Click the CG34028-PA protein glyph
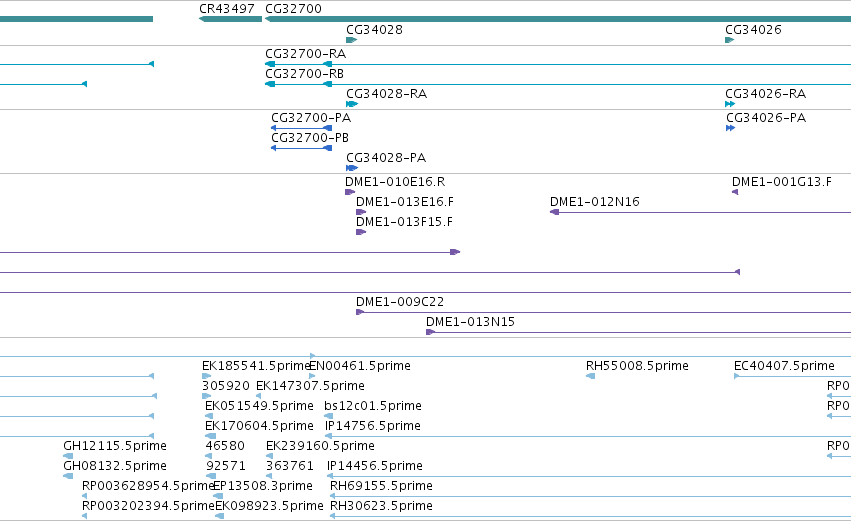 [x=352, y=168]
